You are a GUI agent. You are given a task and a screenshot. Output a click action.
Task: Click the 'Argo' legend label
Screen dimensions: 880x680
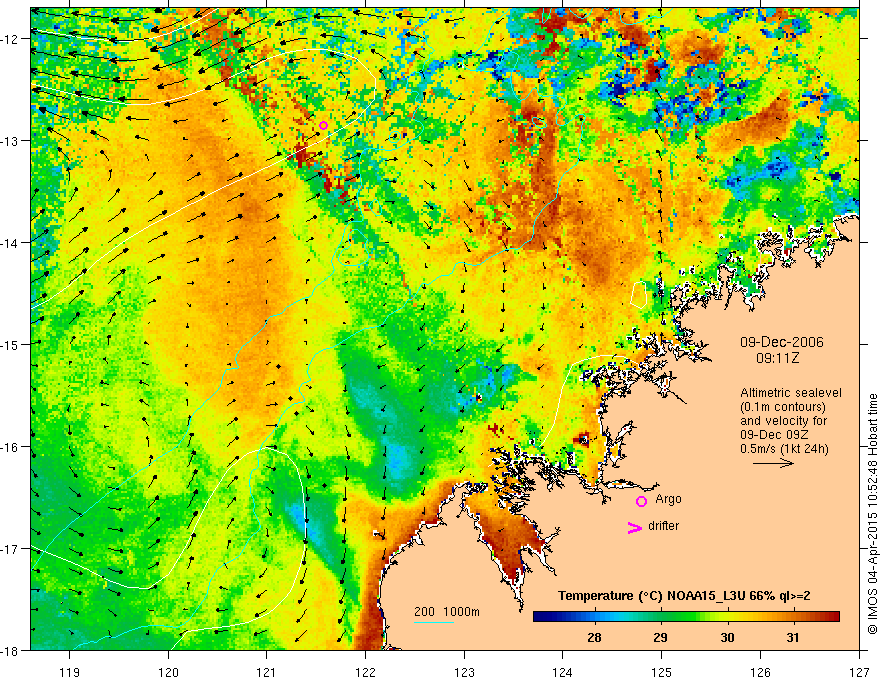pyautogui.click(x=668, y=499)
